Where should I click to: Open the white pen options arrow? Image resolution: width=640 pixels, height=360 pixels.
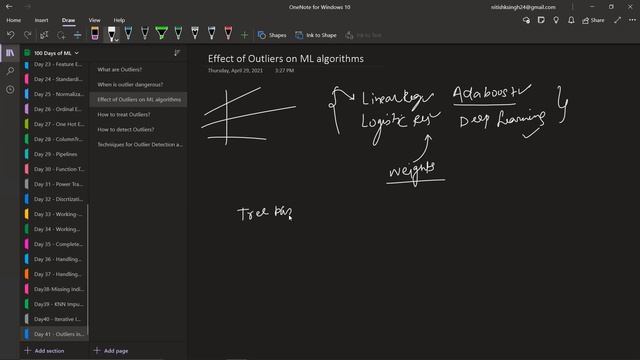[x=117, y=40]
